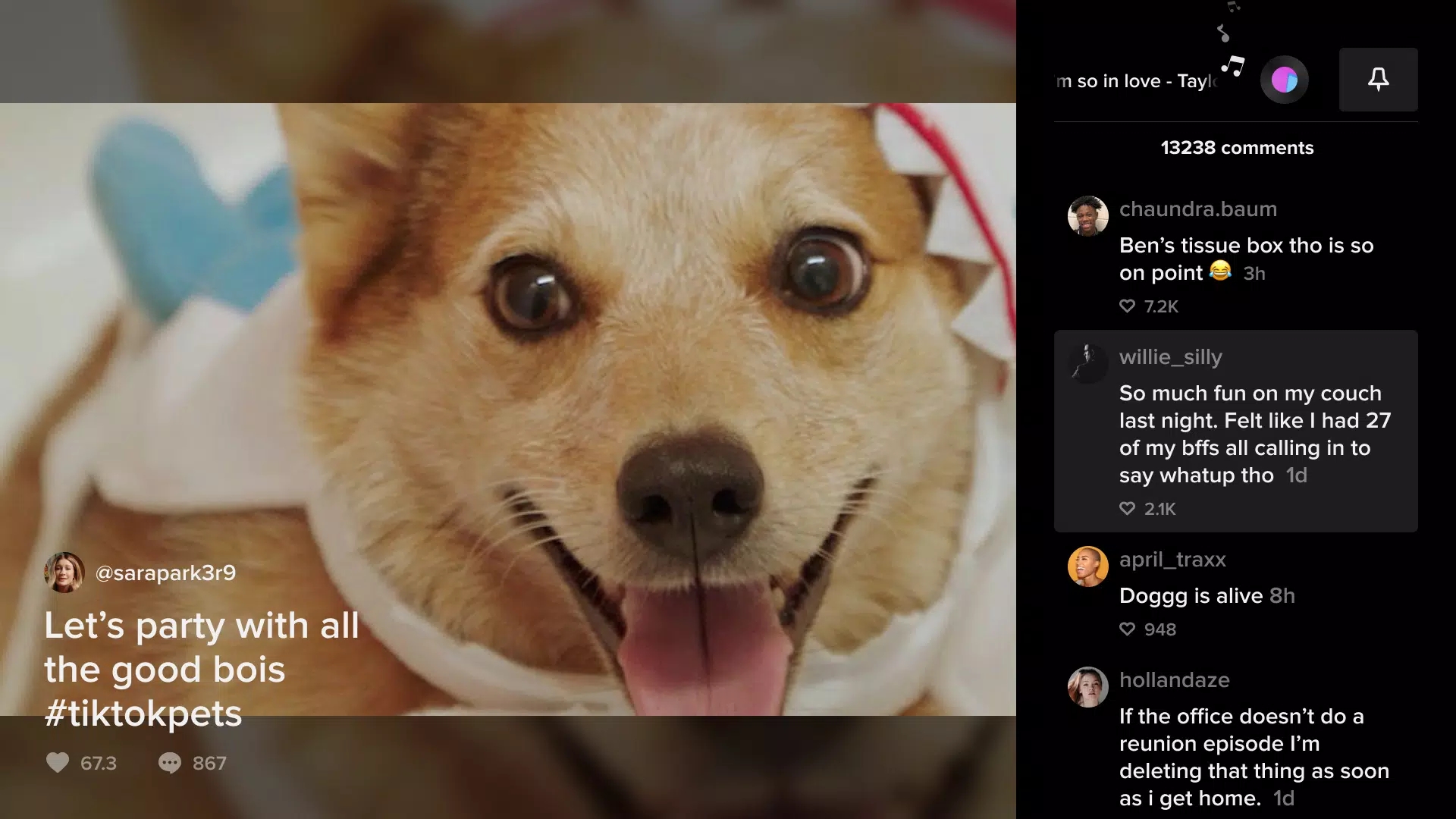Click the music note icon near song title
The image size is (1456, 819).
pos(1234,64)
